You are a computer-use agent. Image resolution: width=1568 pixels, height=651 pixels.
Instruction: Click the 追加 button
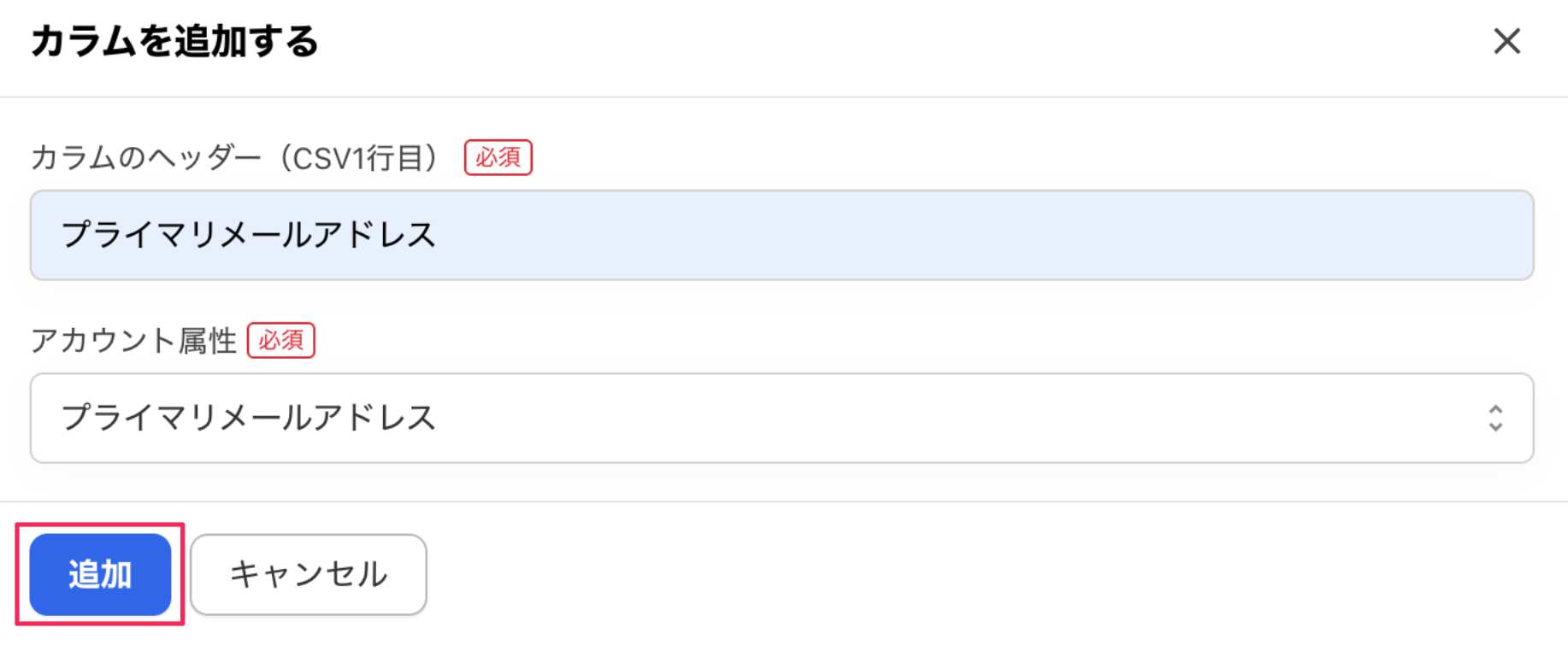pos(100,574)
